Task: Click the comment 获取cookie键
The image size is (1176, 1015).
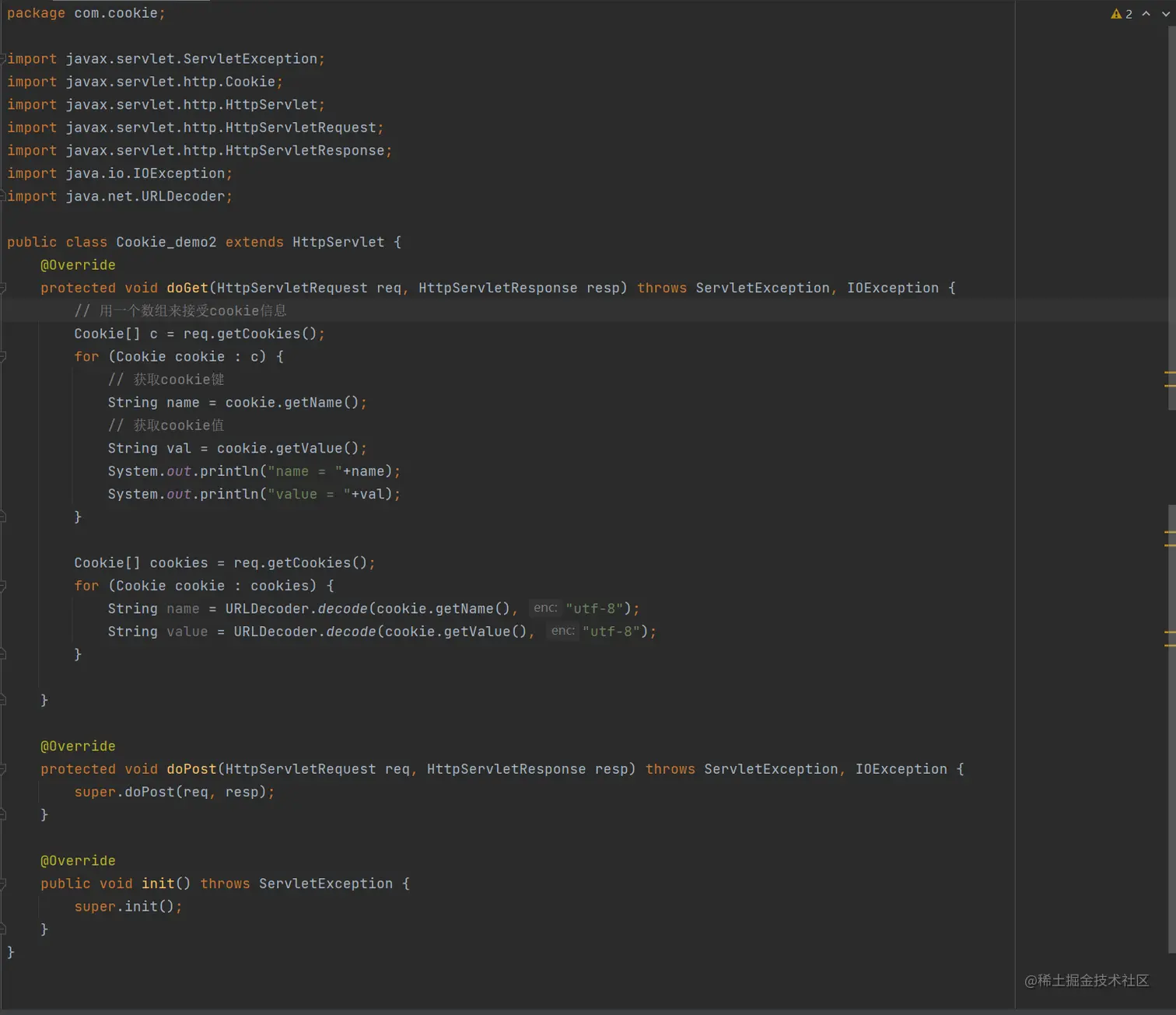Action: tap(166, 380)
